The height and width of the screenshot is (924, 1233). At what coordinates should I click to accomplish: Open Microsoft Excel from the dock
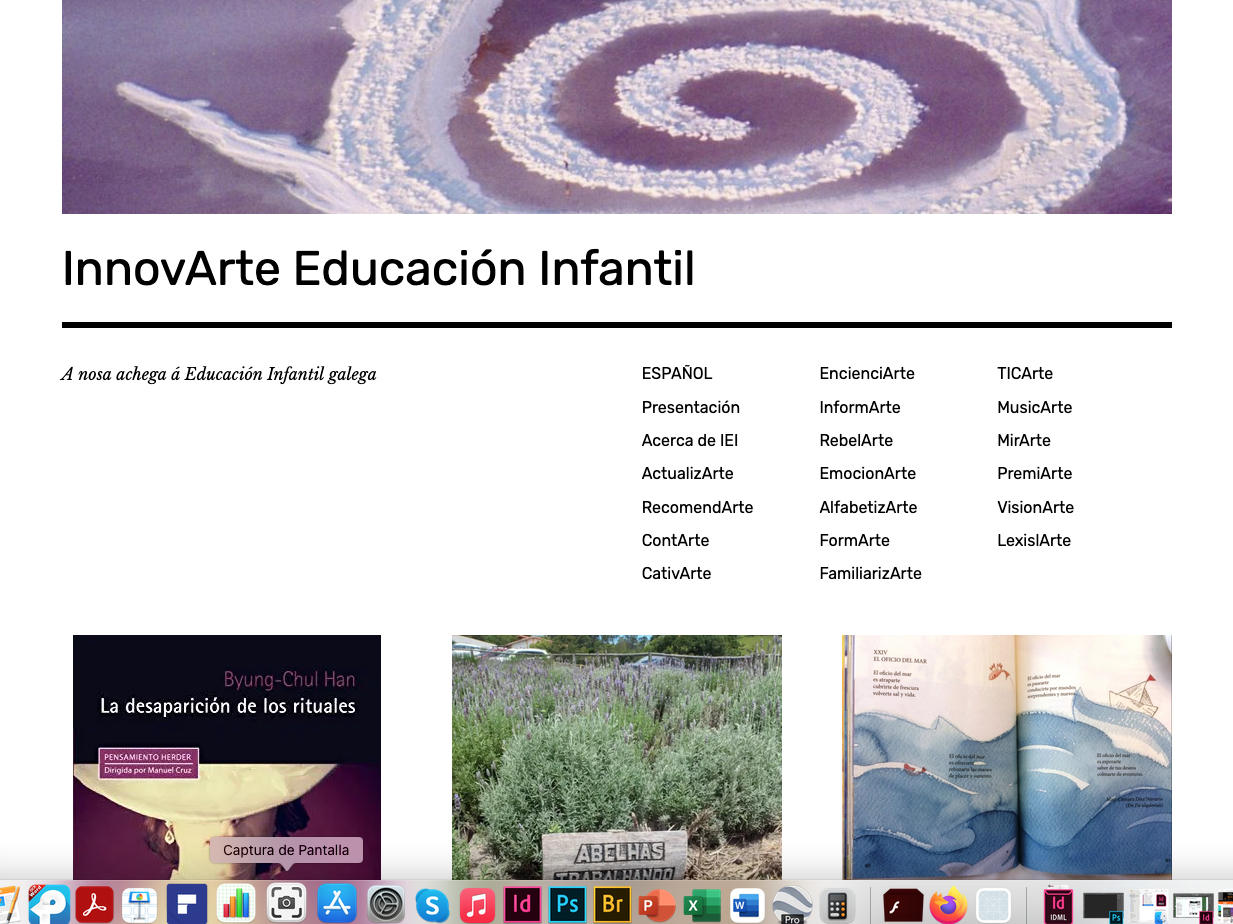(x=701, y=904)
